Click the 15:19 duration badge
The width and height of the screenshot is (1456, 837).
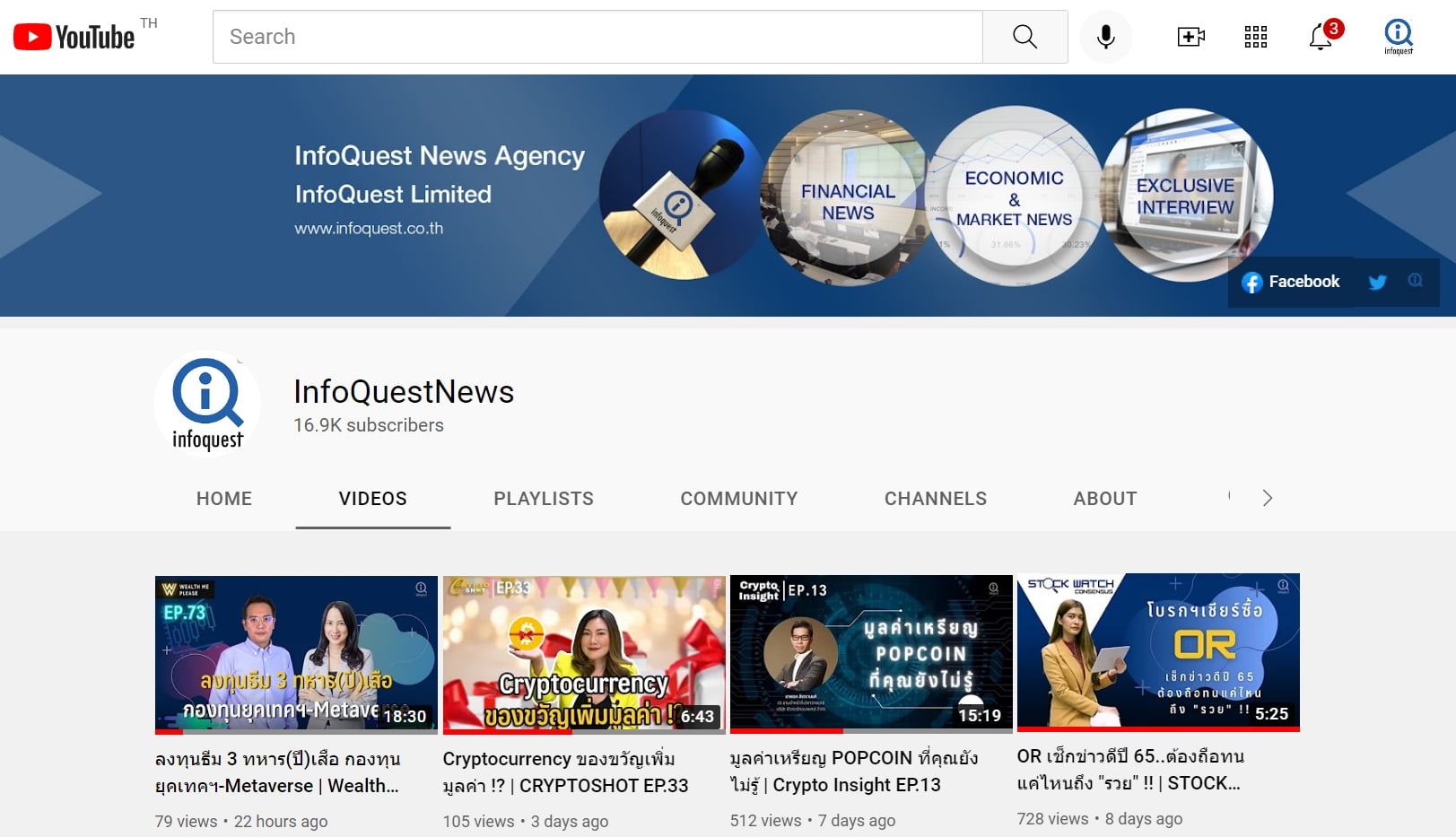tap(980, 716)
